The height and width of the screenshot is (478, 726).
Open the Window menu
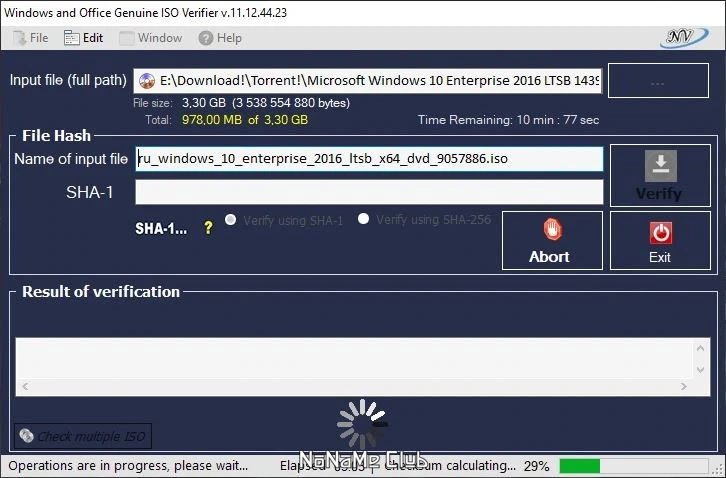coord(150,38)
